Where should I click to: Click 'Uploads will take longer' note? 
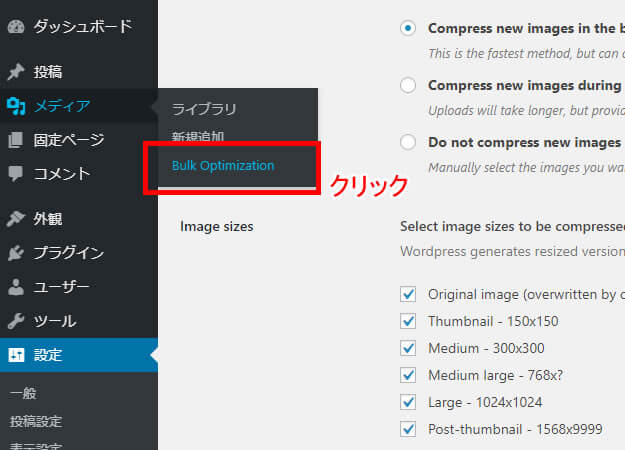[527, 110]
